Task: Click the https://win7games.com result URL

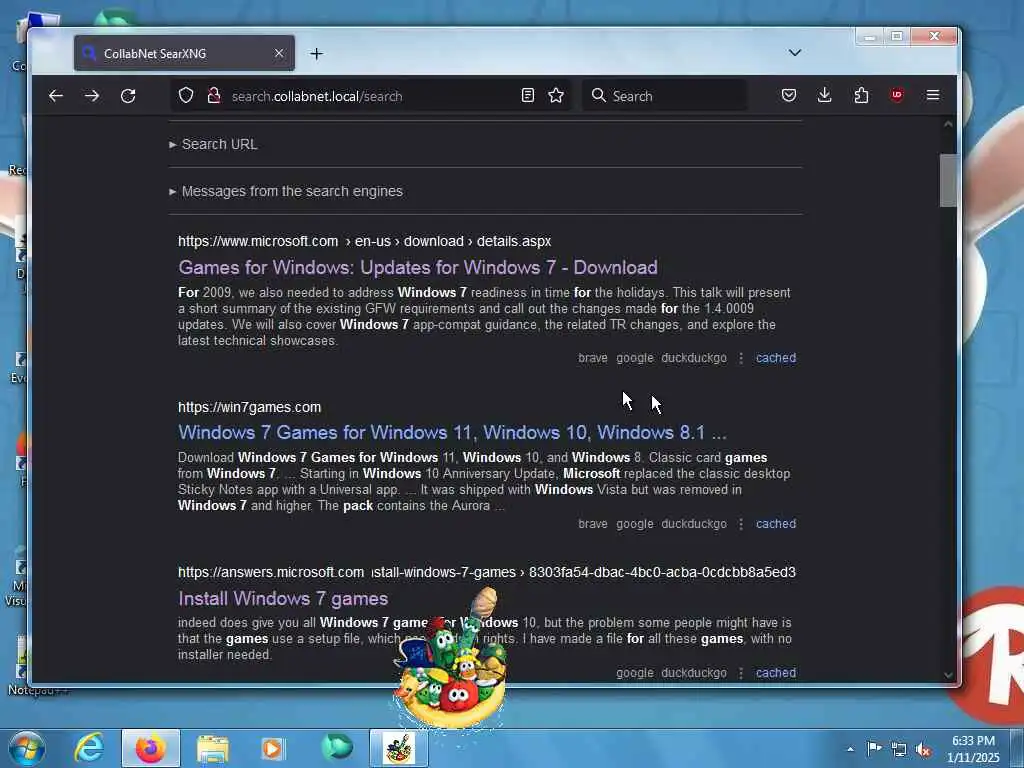Action: tap(249, 407)
